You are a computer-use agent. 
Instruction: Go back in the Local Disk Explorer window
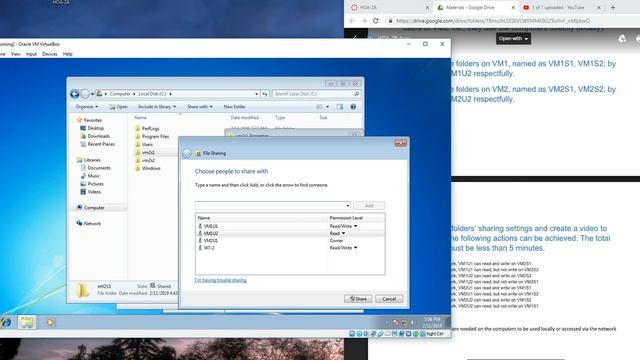coord(74,94)
